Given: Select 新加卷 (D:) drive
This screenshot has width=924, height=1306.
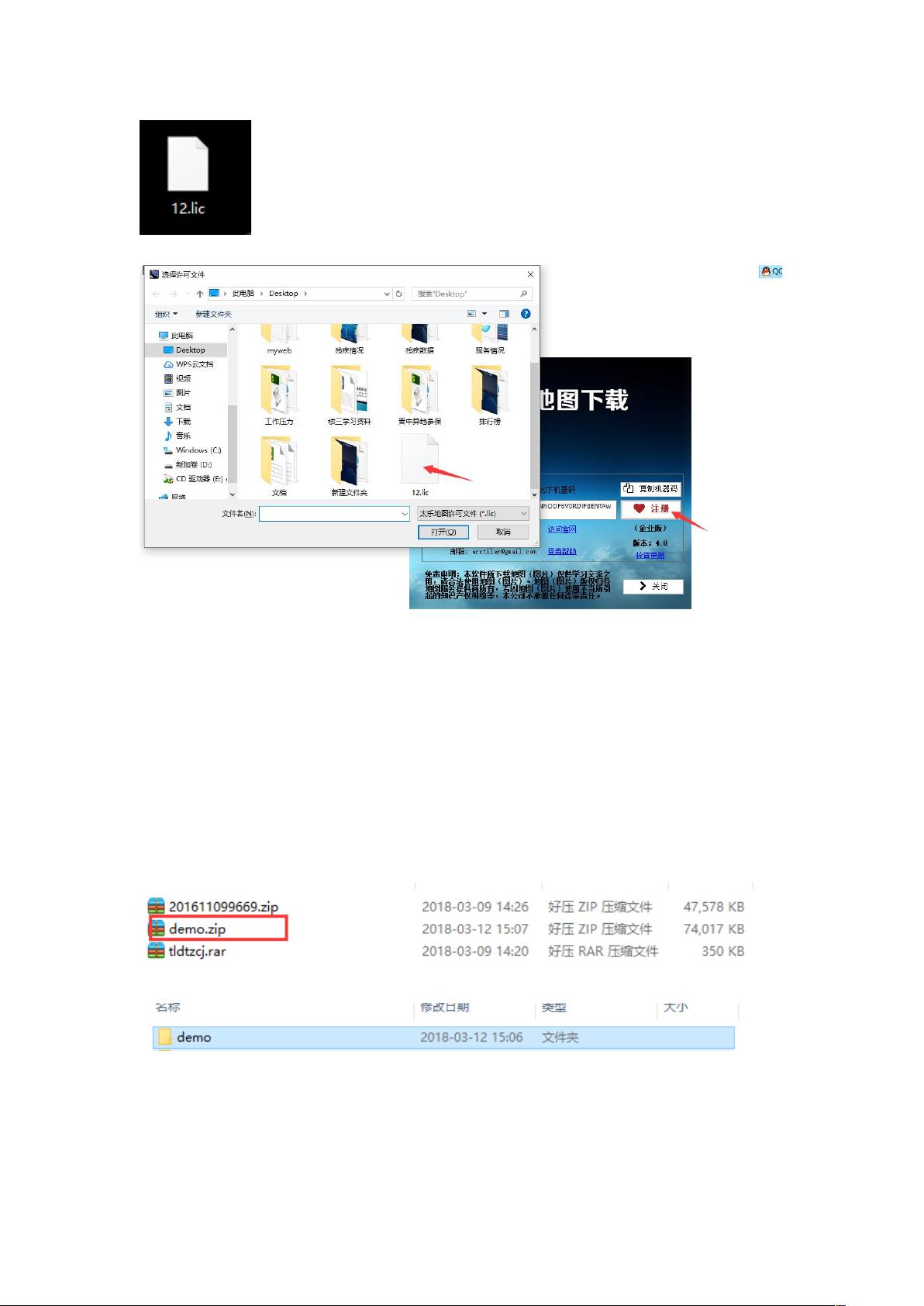Looking at the screenshot, I should [x=193, y=465].
